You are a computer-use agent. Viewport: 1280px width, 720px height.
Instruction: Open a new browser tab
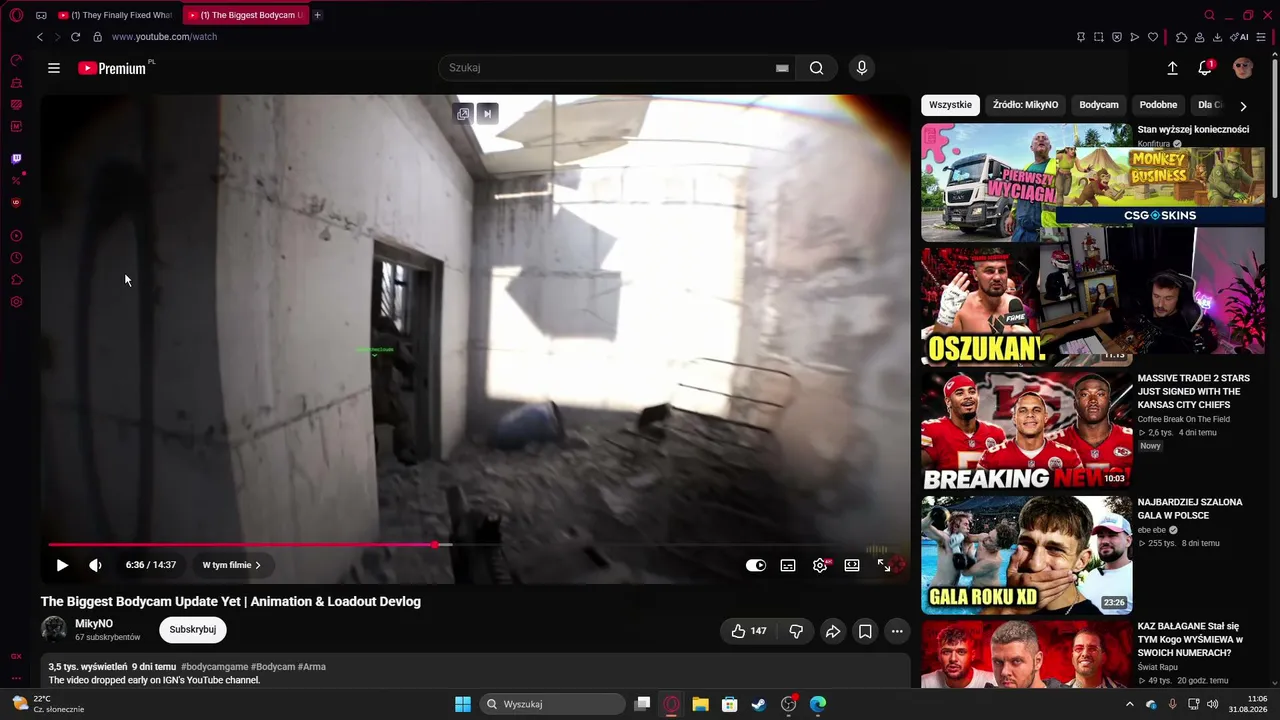317,15
